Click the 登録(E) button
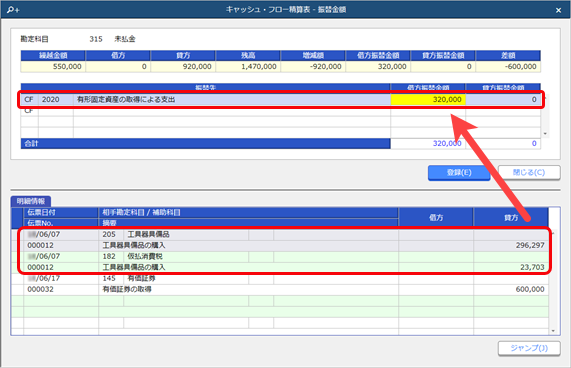This screenshot has width=571, height=368. point(459,173)
